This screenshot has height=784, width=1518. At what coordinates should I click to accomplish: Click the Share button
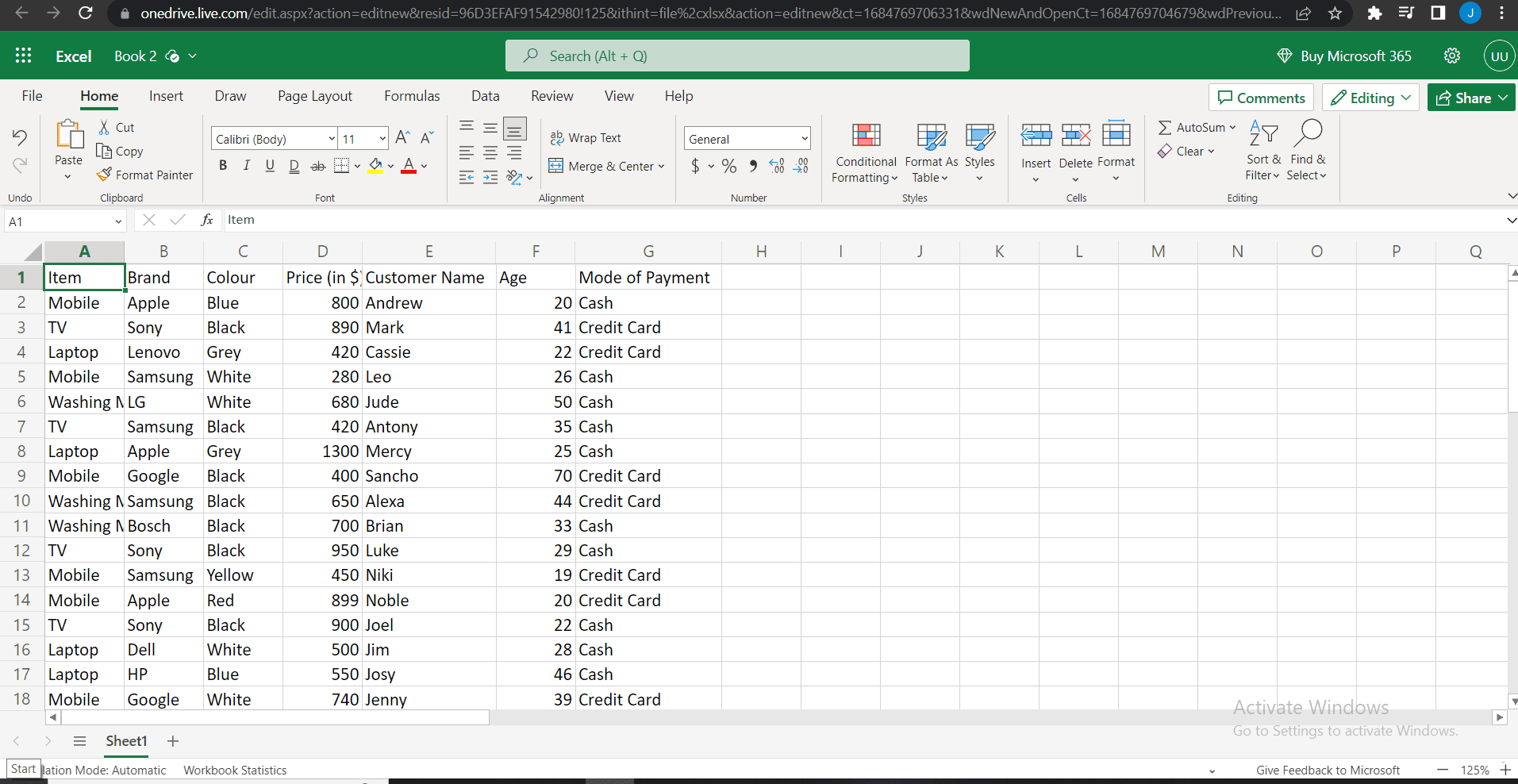coord(1470,97)
